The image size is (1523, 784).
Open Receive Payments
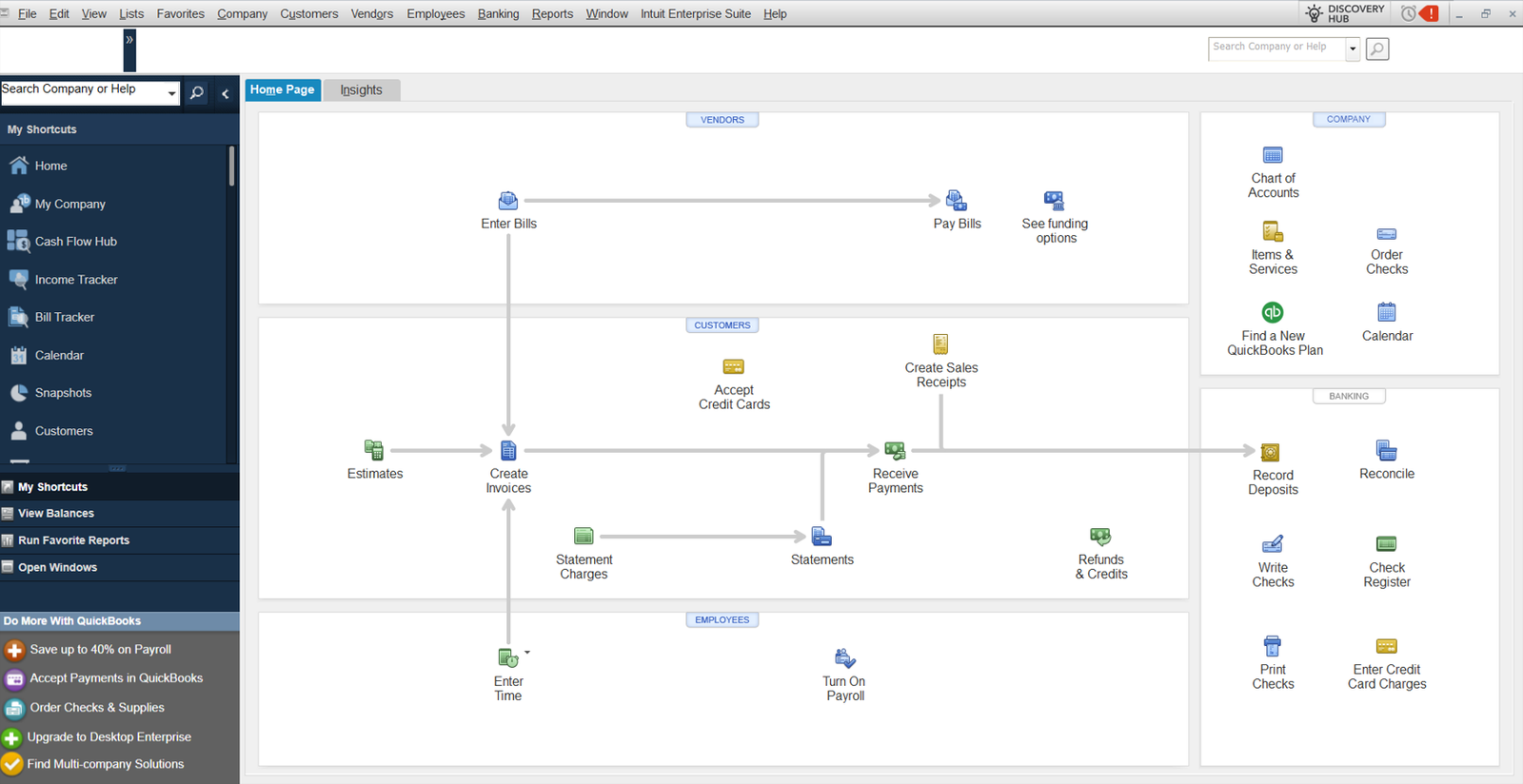tap(895, 450)
